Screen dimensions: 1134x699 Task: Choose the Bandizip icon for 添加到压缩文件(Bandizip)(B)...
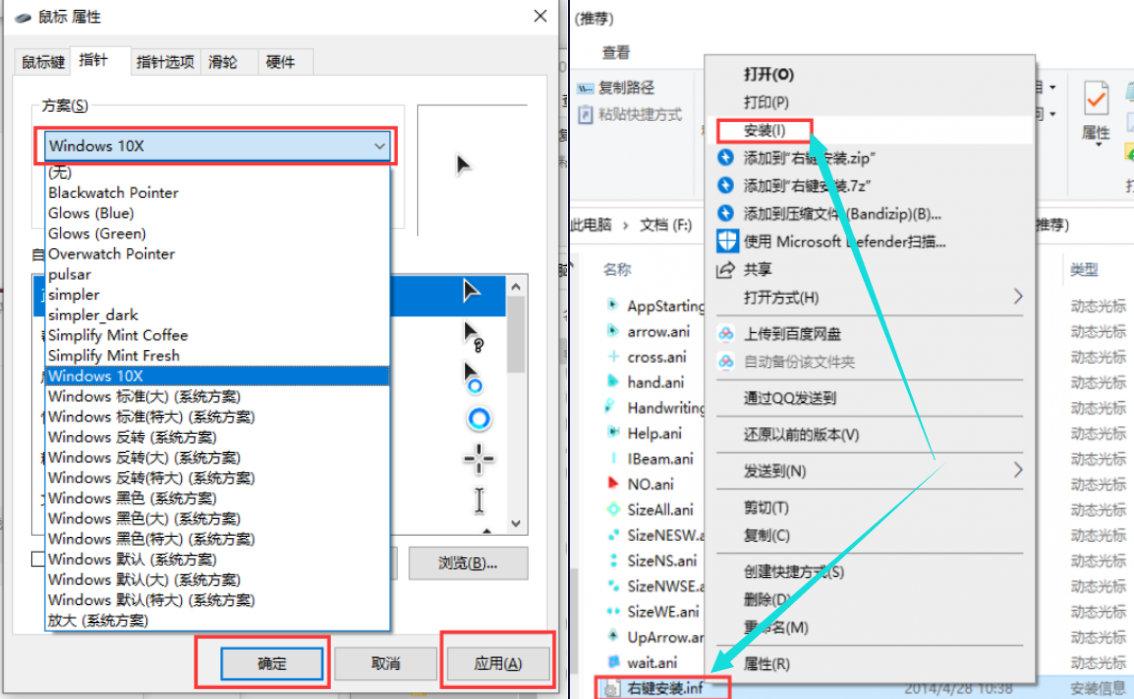pos(725,213)
